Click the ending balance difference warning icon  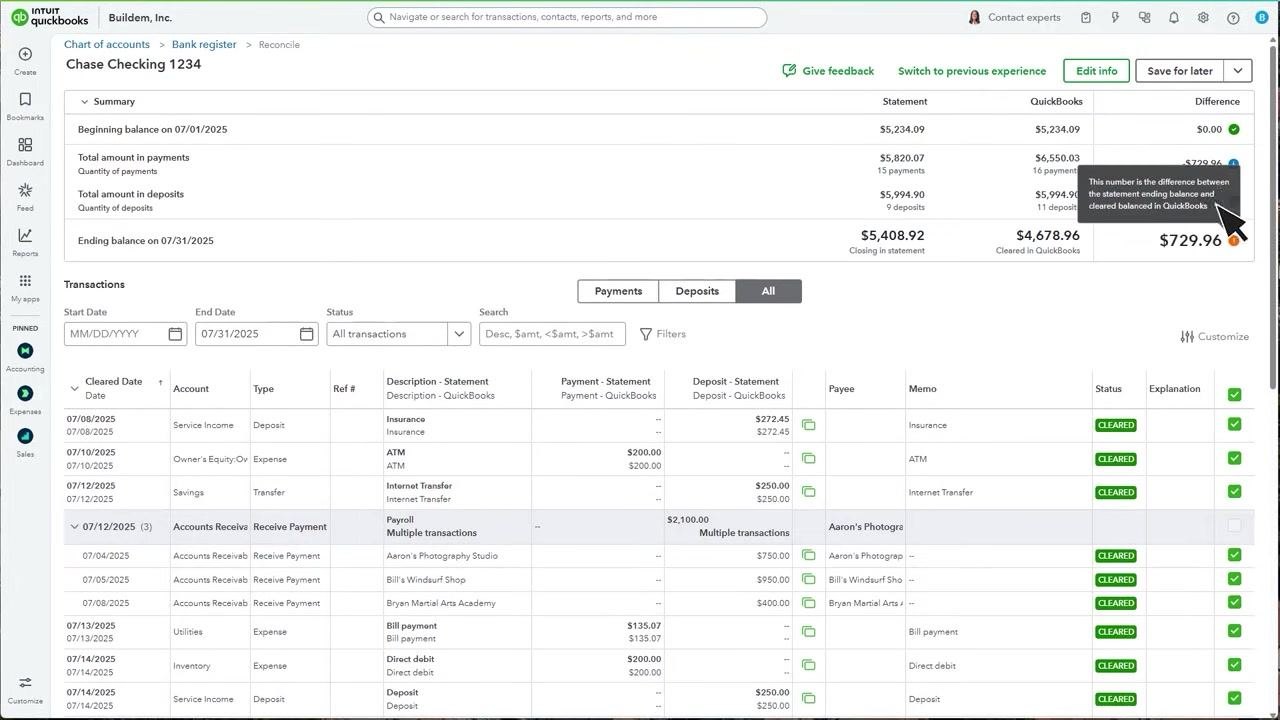click(1234, 241)
